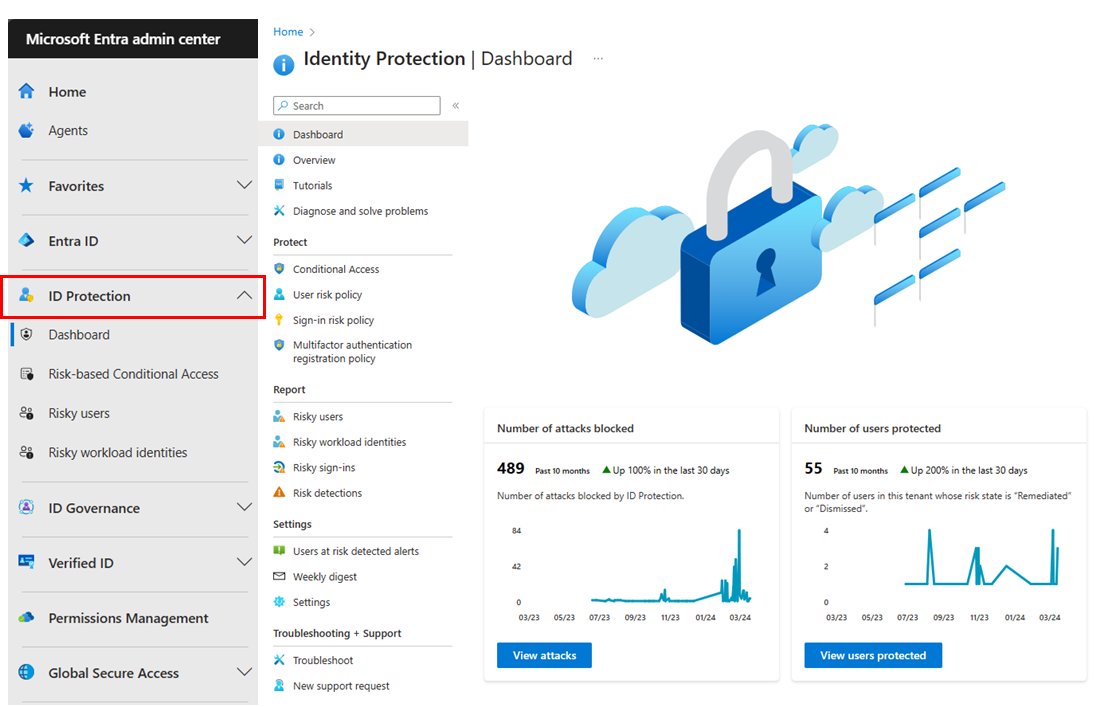Click the Risk detections warning triangle icon
The width and height of the screenshot is (1103, 707).
click(279, 492)
